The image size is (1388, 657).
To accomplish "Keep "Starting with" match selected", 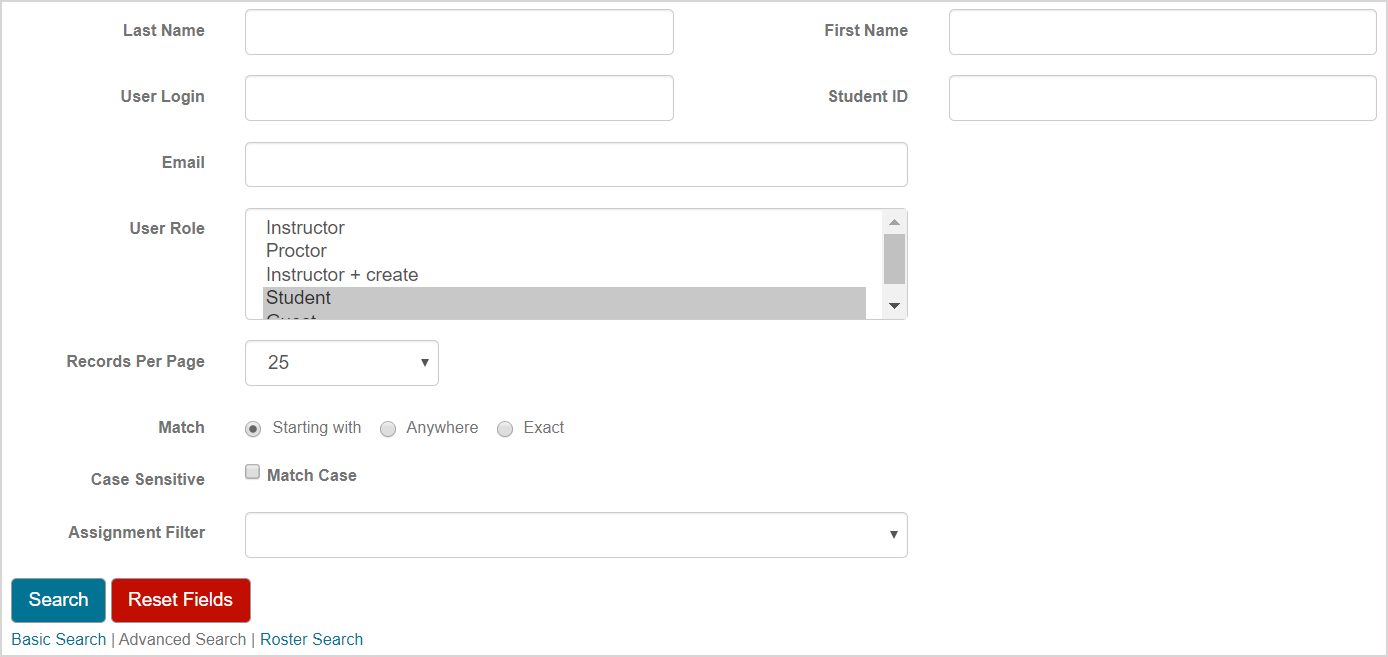I will (252, 428).
